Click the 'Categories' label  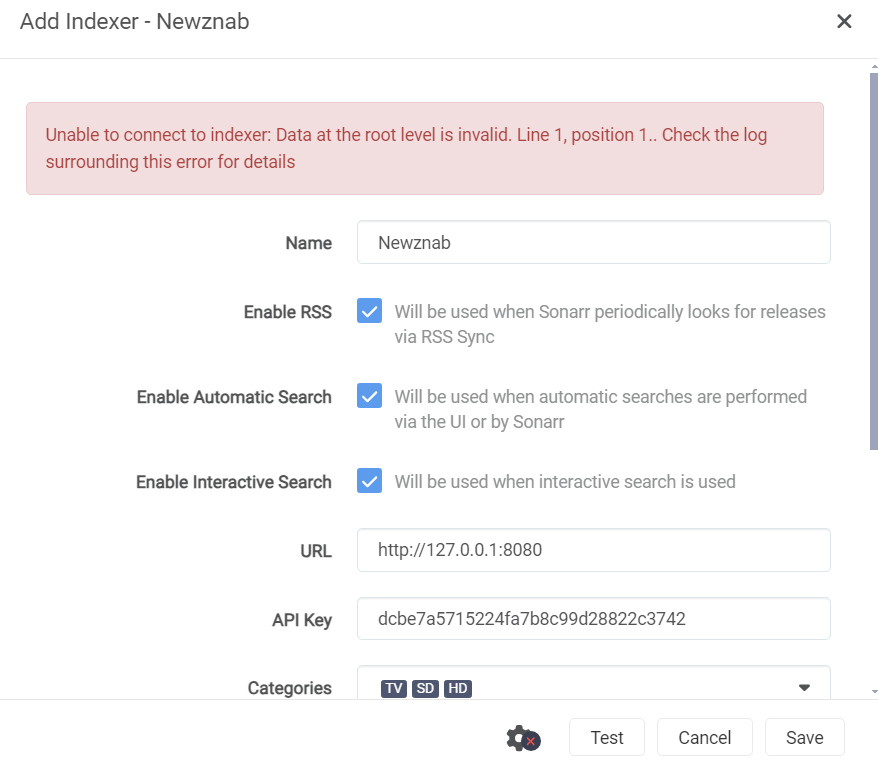[x=289, y=688]
